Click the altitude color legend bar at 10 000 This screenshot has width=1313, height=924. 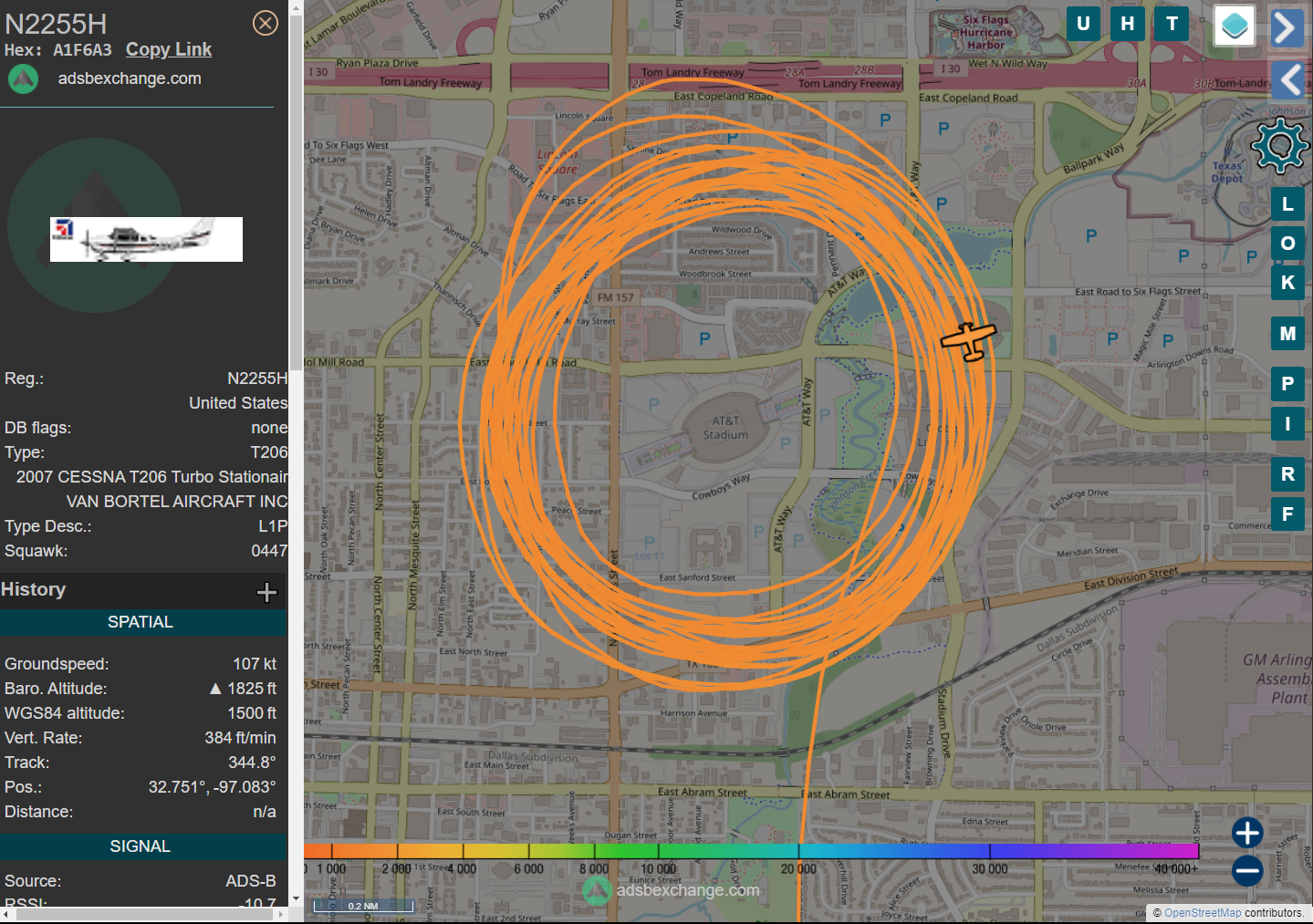658,851
